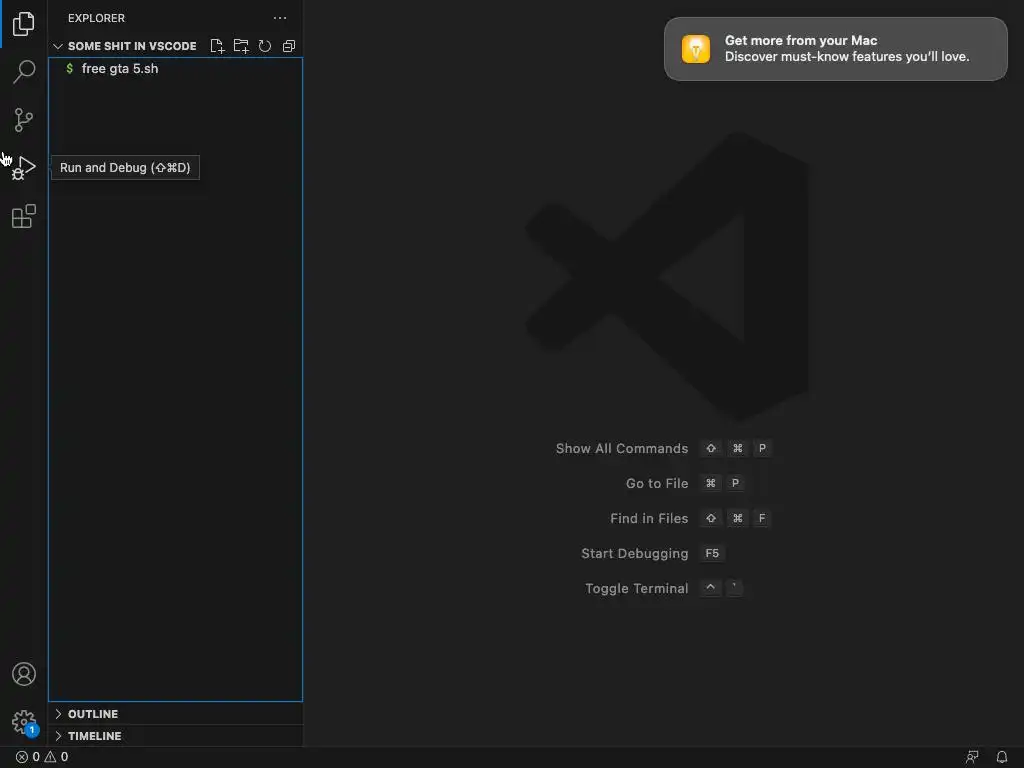Image resolution: width=1024 pixels, height=768 pixels.
Task: Click the New Folder icon
Action: (241, 46)
